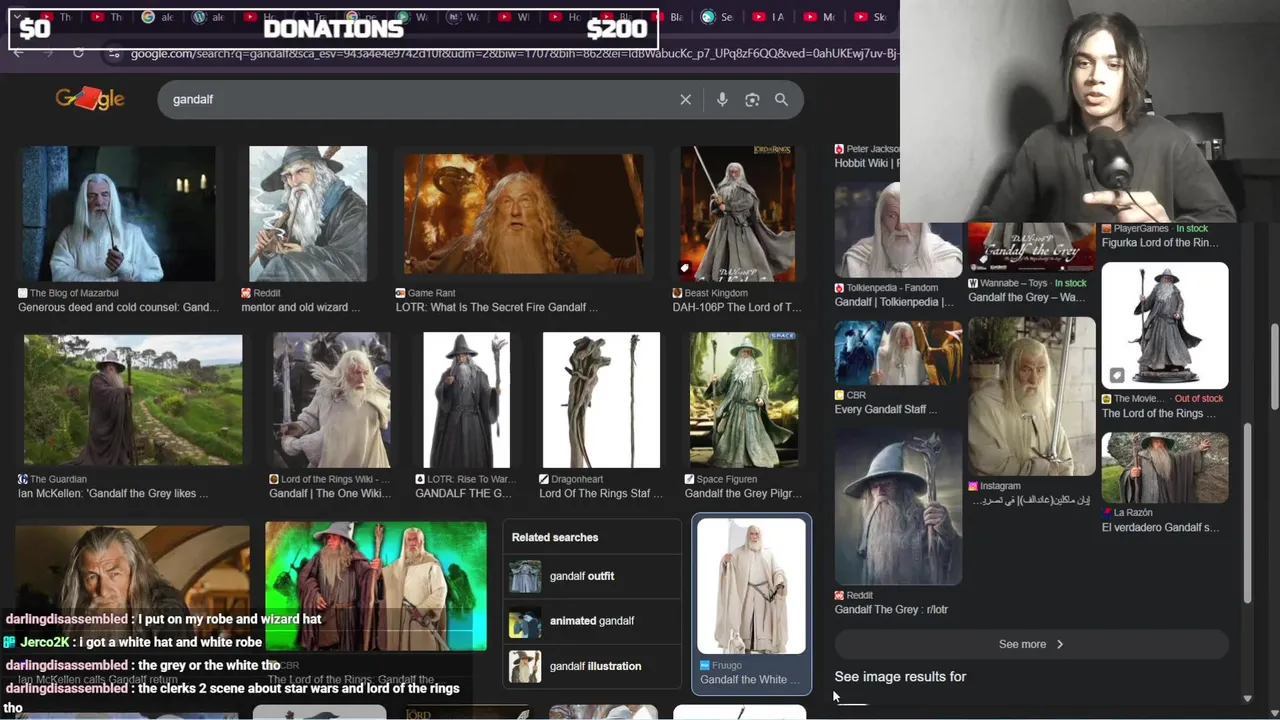Click the La Razón favicon in side panel

click(1107, 513)
